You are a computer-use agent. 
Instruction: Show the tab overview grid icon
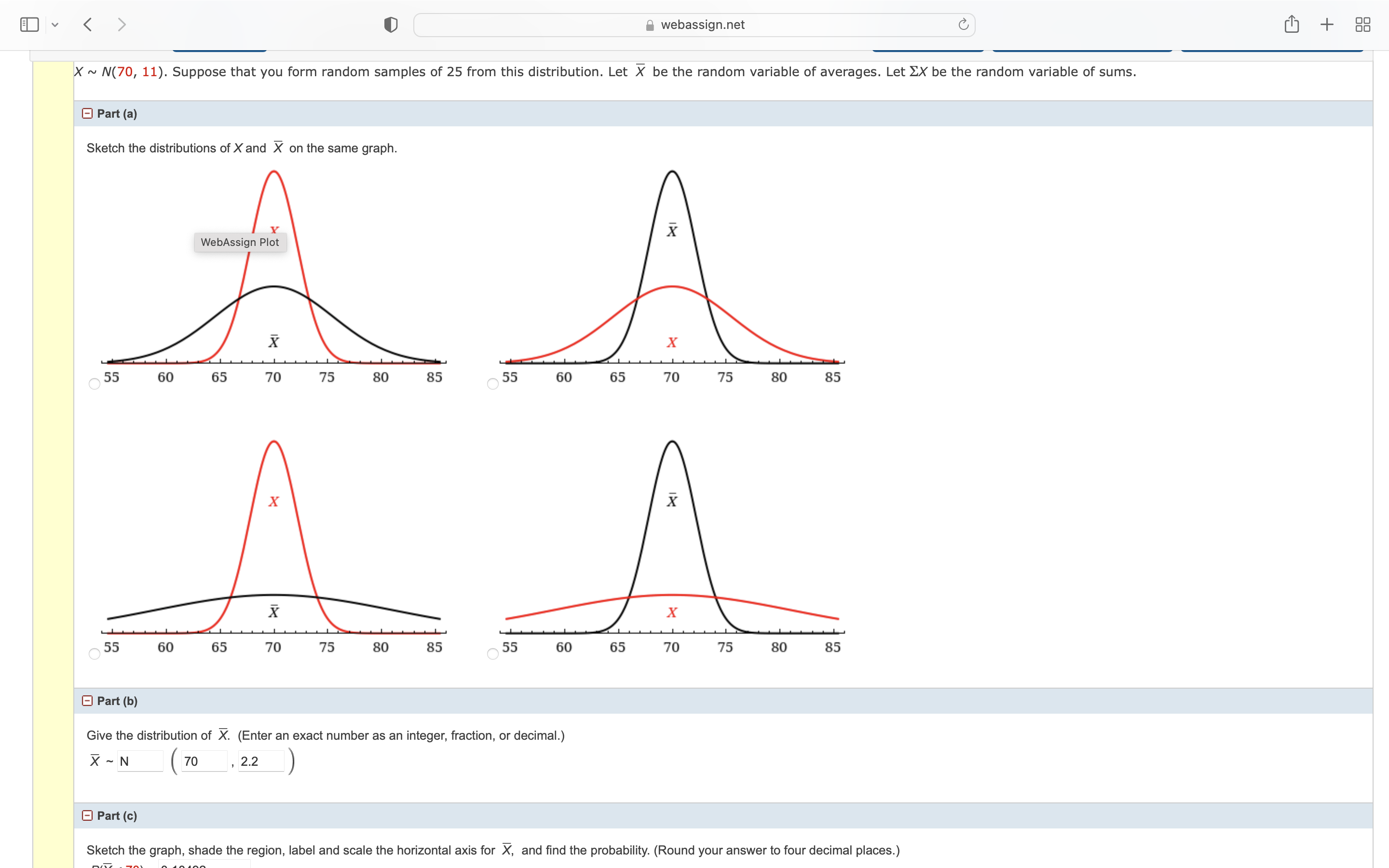(x=1362, y=25)
